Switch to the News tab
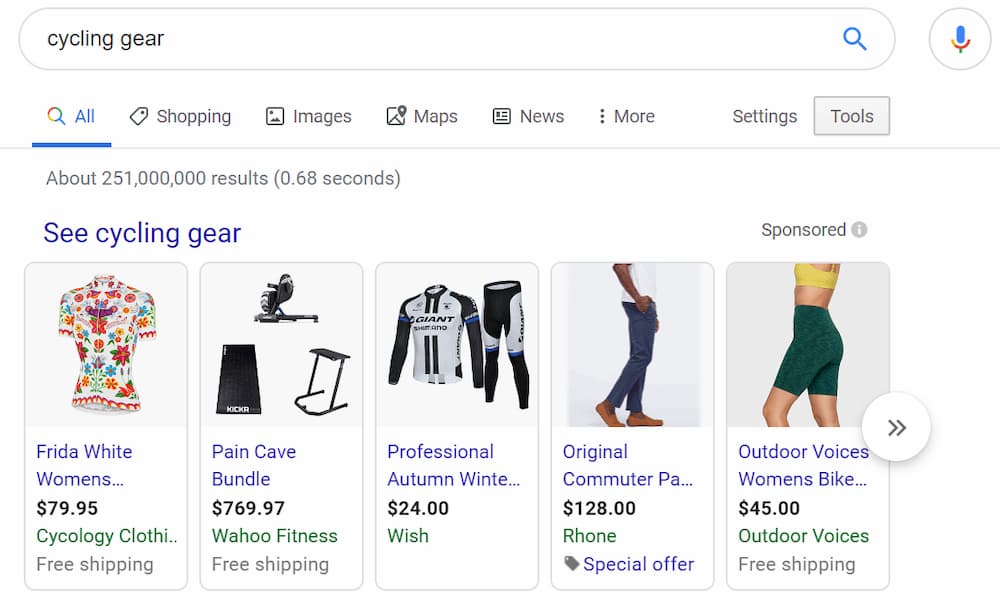The width and height of the screenshot is (1000, 600). click(529, 116)
